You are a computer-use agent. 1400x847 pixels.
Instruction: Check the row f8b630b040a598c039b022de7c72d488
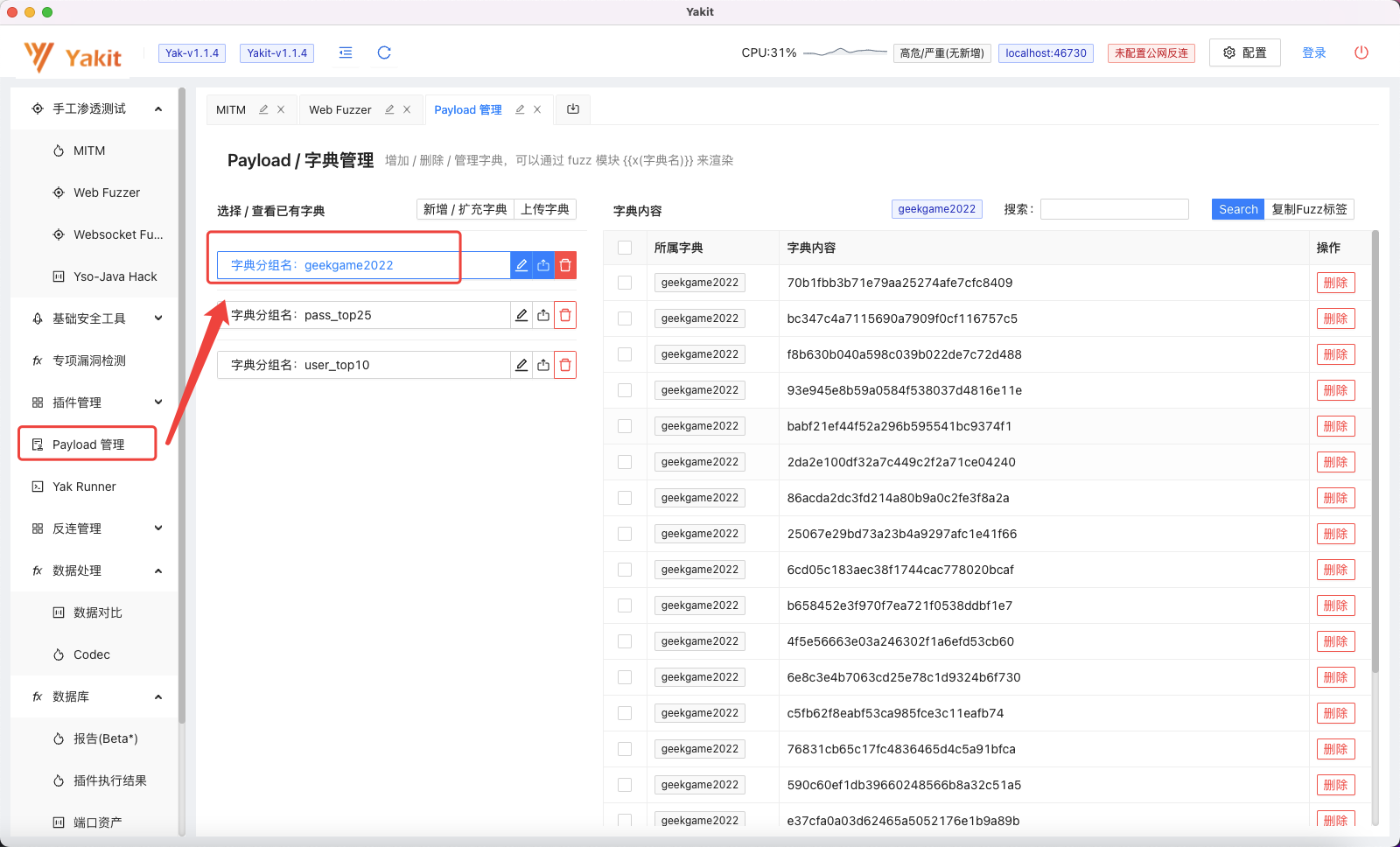tap(625, 354)
